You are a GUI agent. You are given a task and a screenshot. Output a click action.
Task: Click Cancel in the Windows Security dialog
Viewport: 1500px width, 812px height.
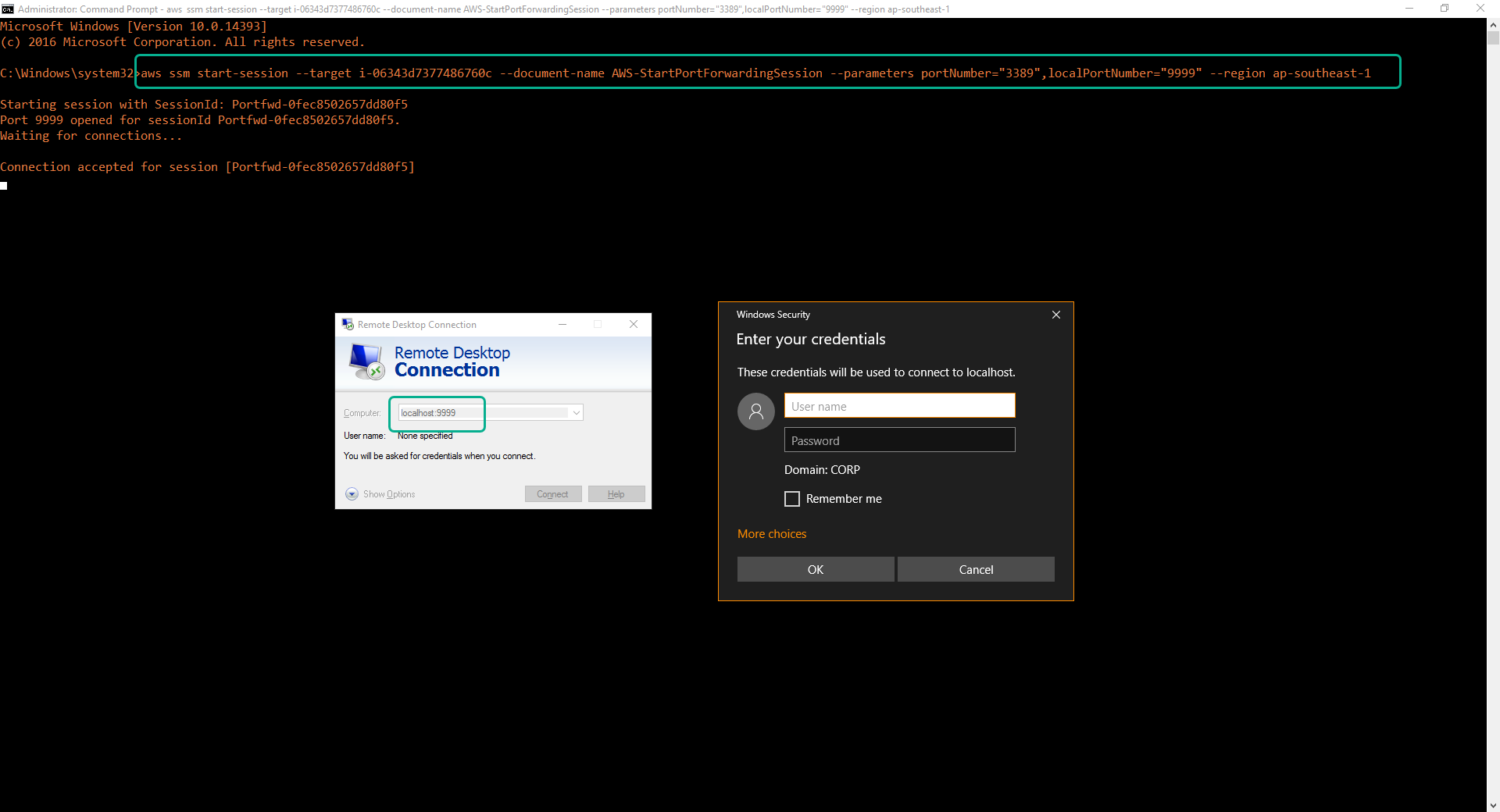click(x=976, y=569)
